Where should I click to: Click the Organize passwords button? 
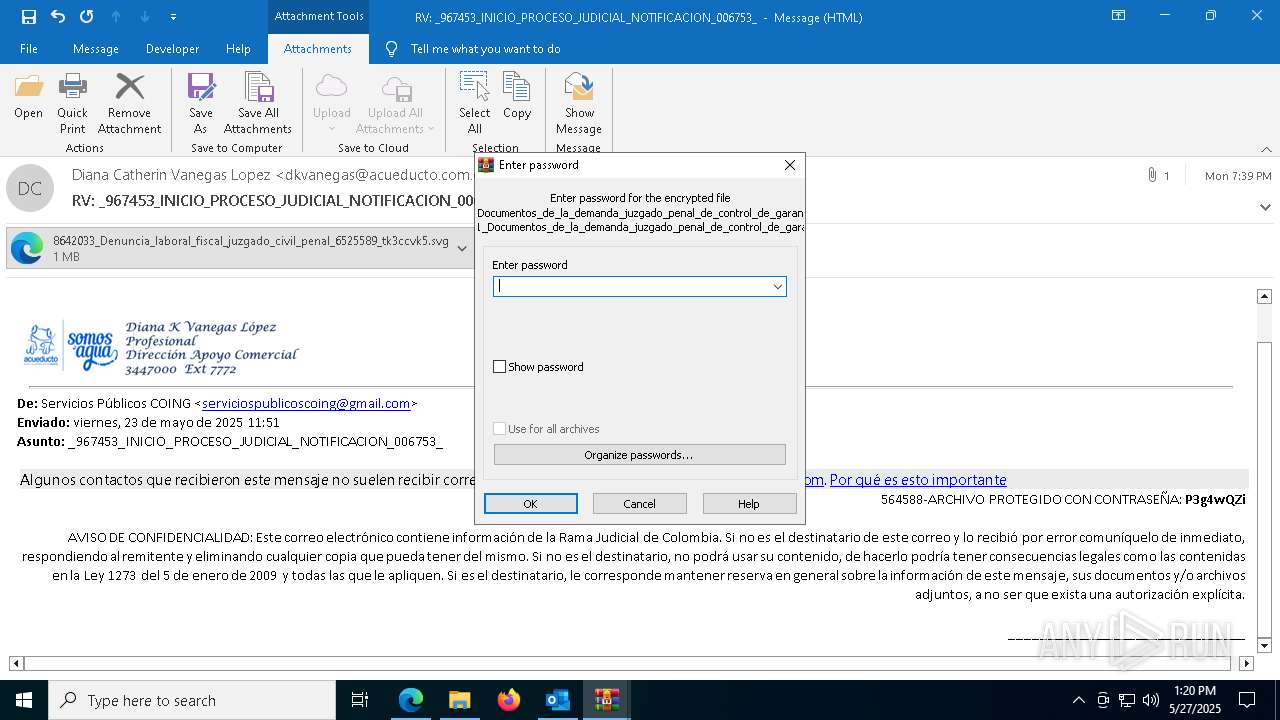coord(639,455)
